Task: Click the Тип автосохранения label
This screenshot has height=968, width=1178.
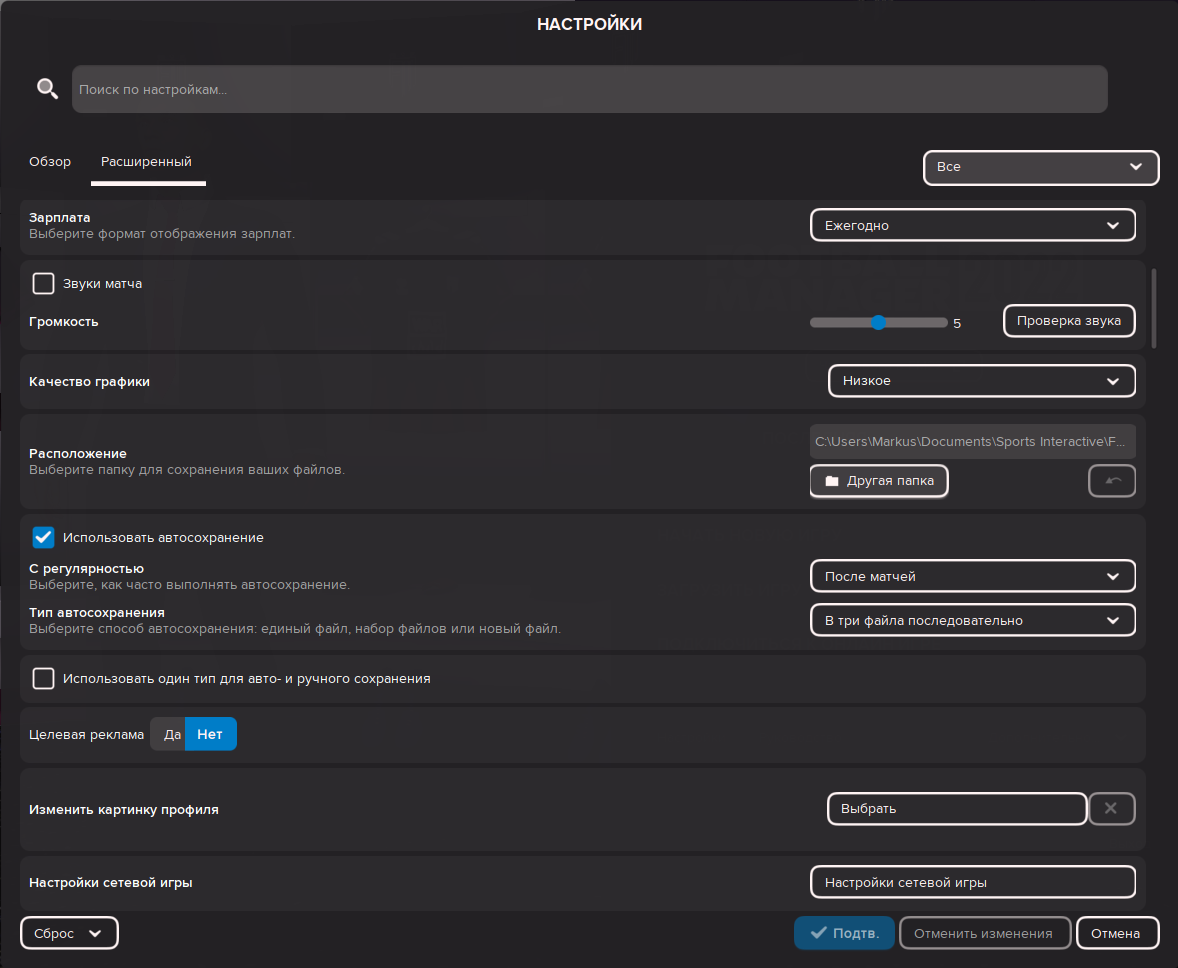Action: click(97, 613)
